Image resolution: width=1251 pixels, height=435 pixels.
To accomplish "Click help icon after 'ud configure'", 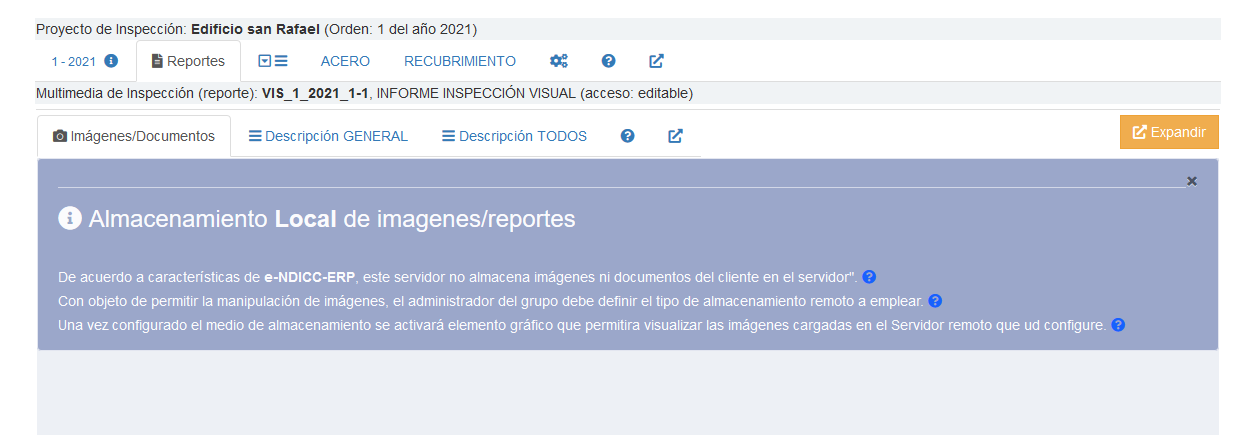I will 1118,325.
